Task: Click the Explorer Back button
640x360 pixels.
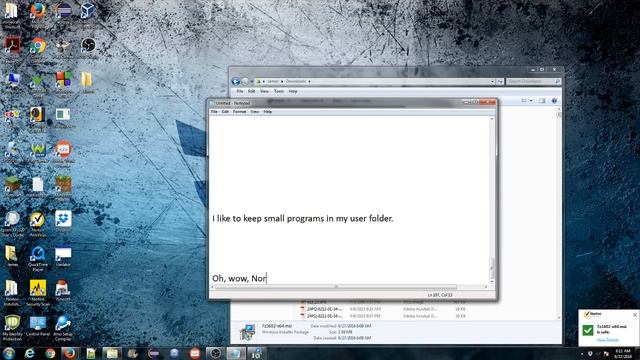Action: 236,82
